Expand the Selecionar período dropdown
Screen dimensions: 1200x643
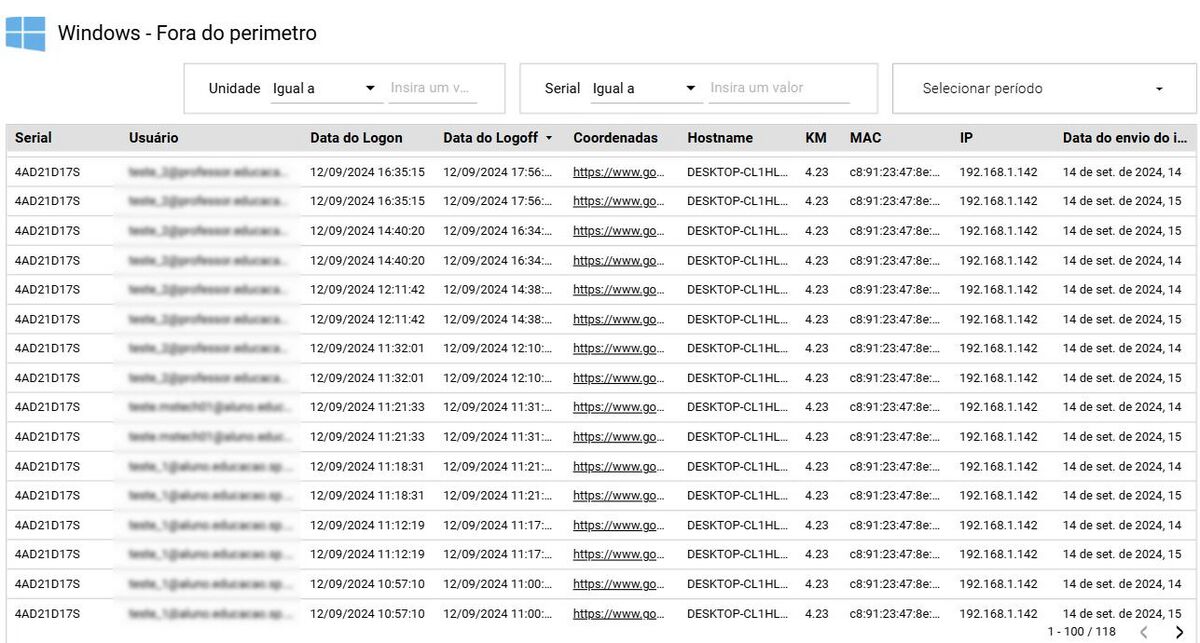click(1043, 88)
